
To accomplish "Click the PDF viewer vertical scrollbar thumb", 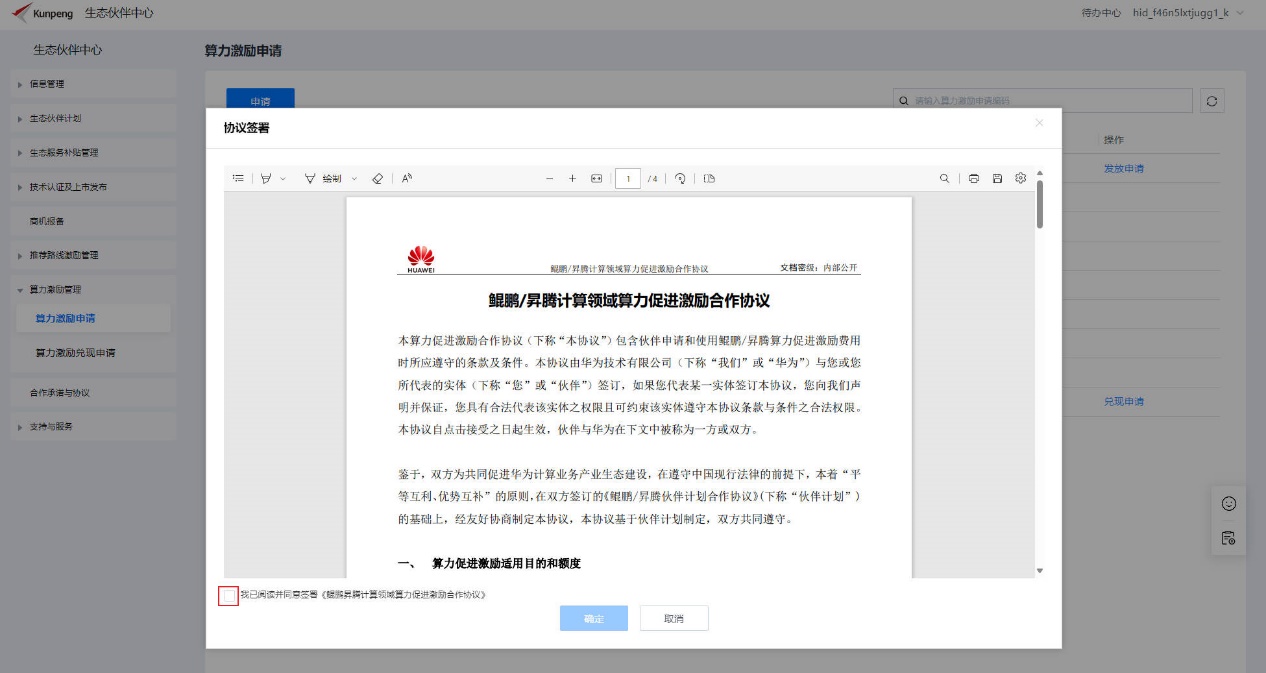I will tap(1039, 204).
